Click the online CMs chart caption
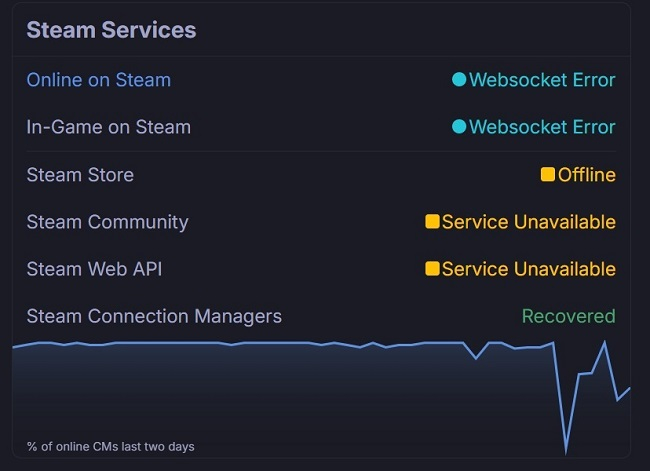Image resolution: width=650 pixels, height=471 pixels. coord(111,446)
